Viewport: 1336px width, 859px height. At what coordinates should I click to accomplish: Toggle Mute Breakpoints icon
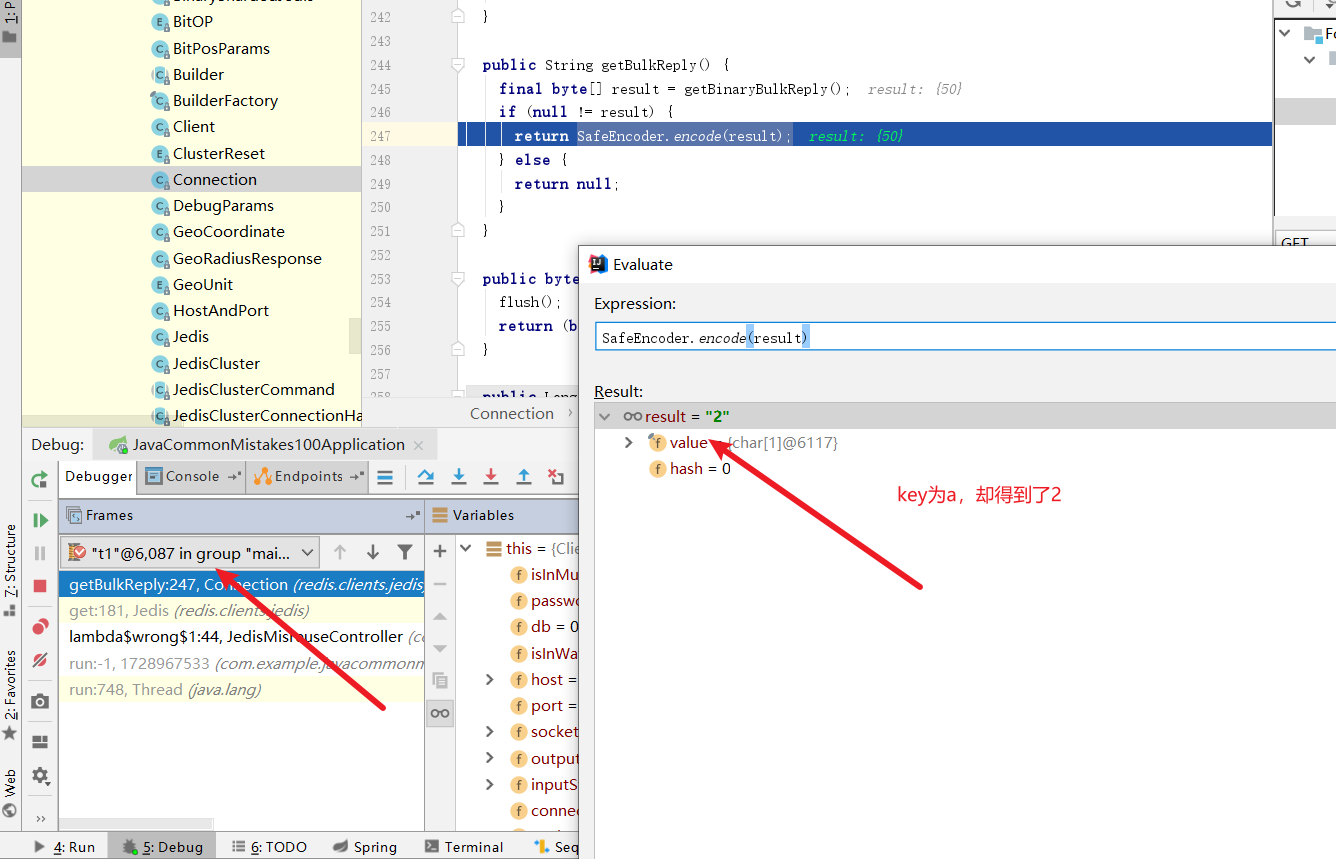(x=40, y=660)
